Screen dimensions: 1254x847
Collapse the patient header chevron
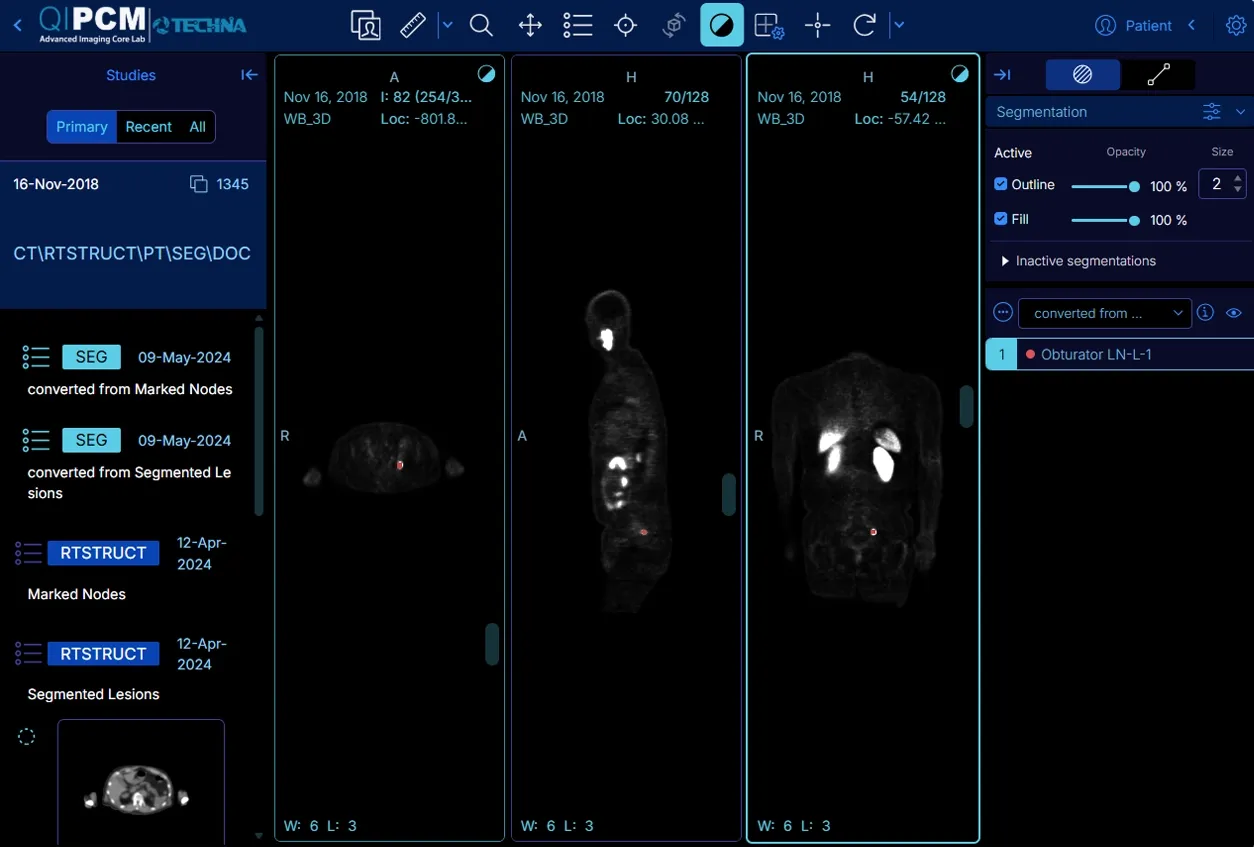click(x=1192, y=25)
